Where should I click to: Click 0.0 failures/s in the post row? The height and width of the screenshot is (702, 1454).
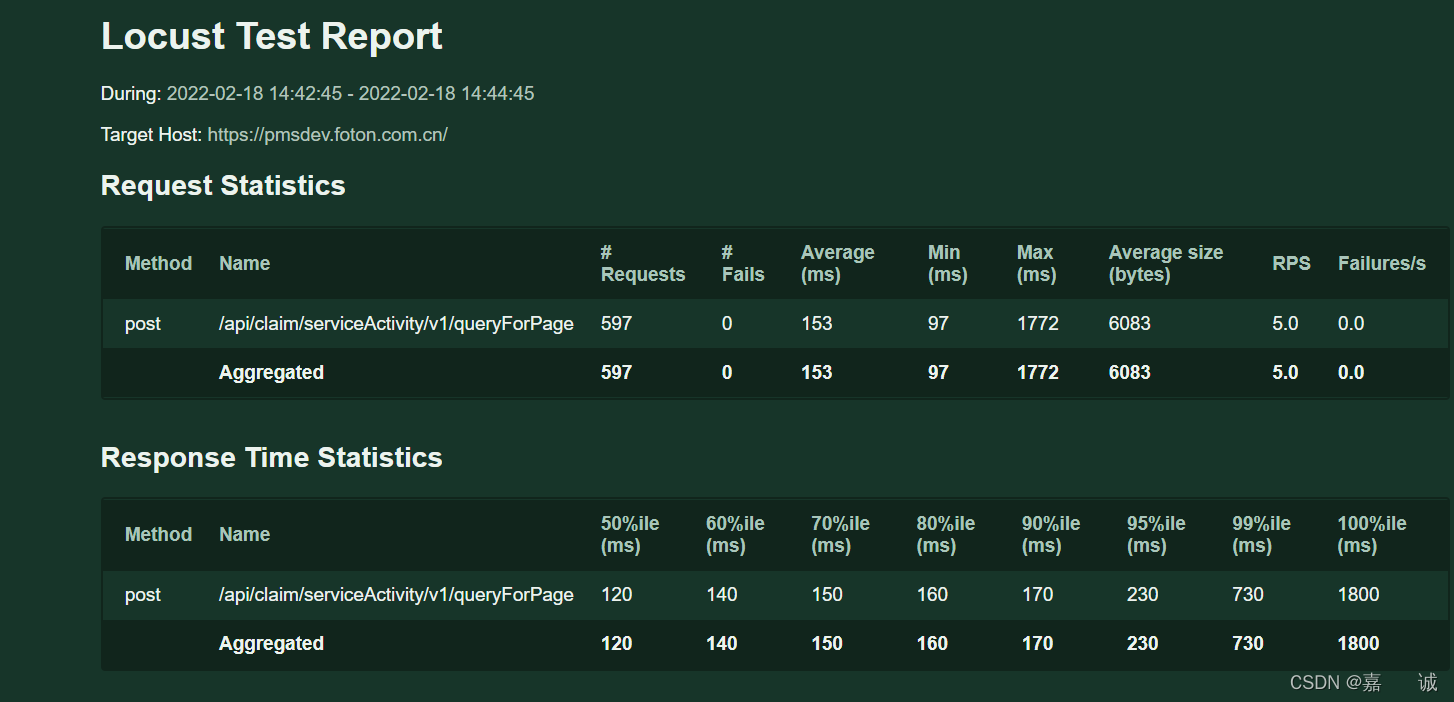click(x=1351, y=324)
